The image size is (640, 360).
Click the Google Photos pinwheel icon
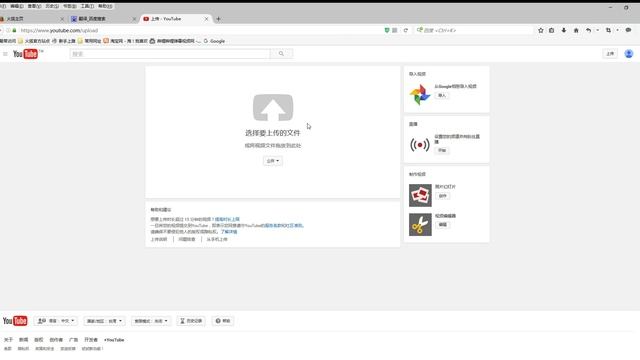coord(420,95)
